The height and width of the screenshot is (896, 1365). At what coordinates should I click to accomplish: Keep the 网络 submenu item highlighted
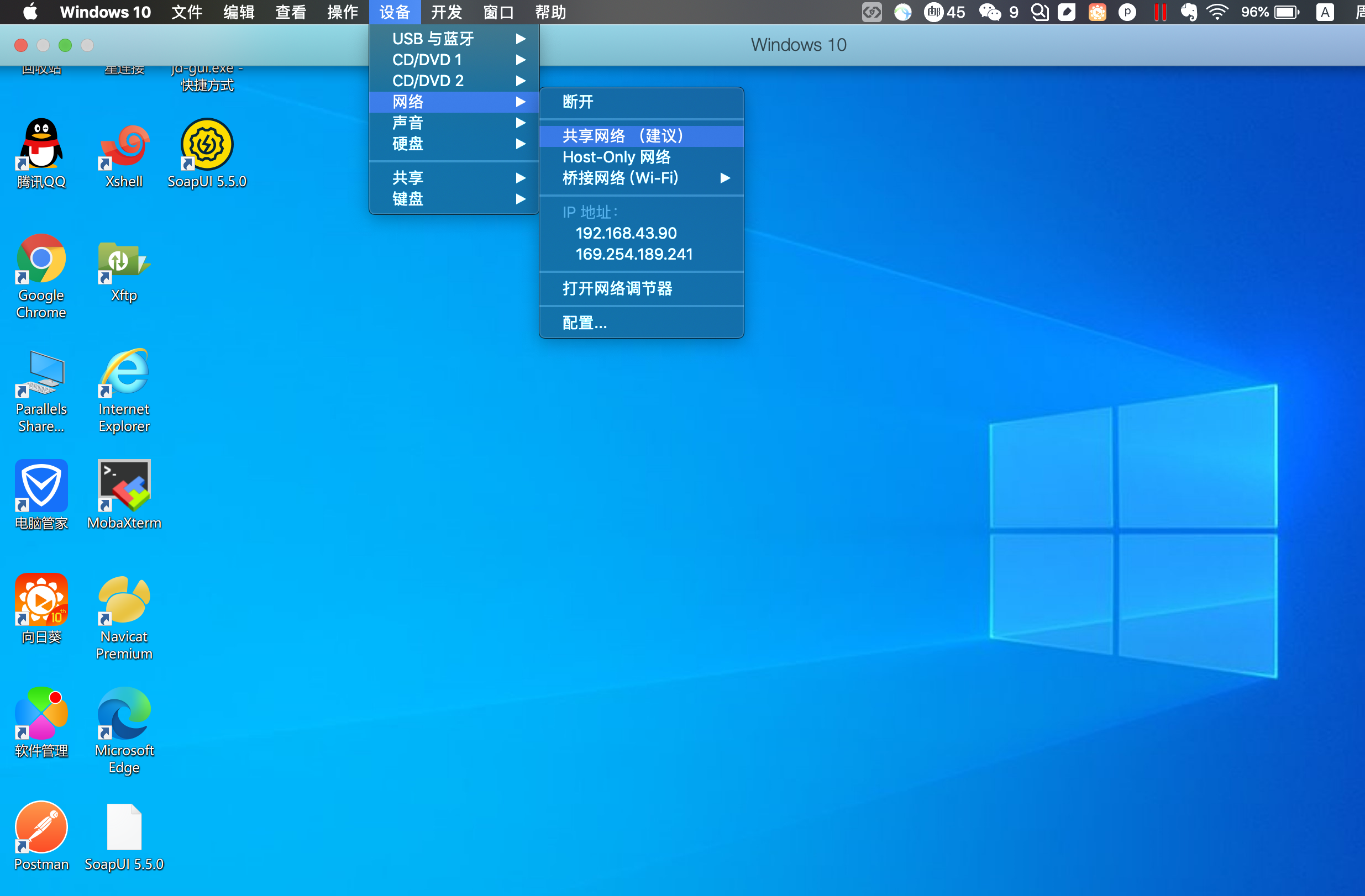point(454,102)
